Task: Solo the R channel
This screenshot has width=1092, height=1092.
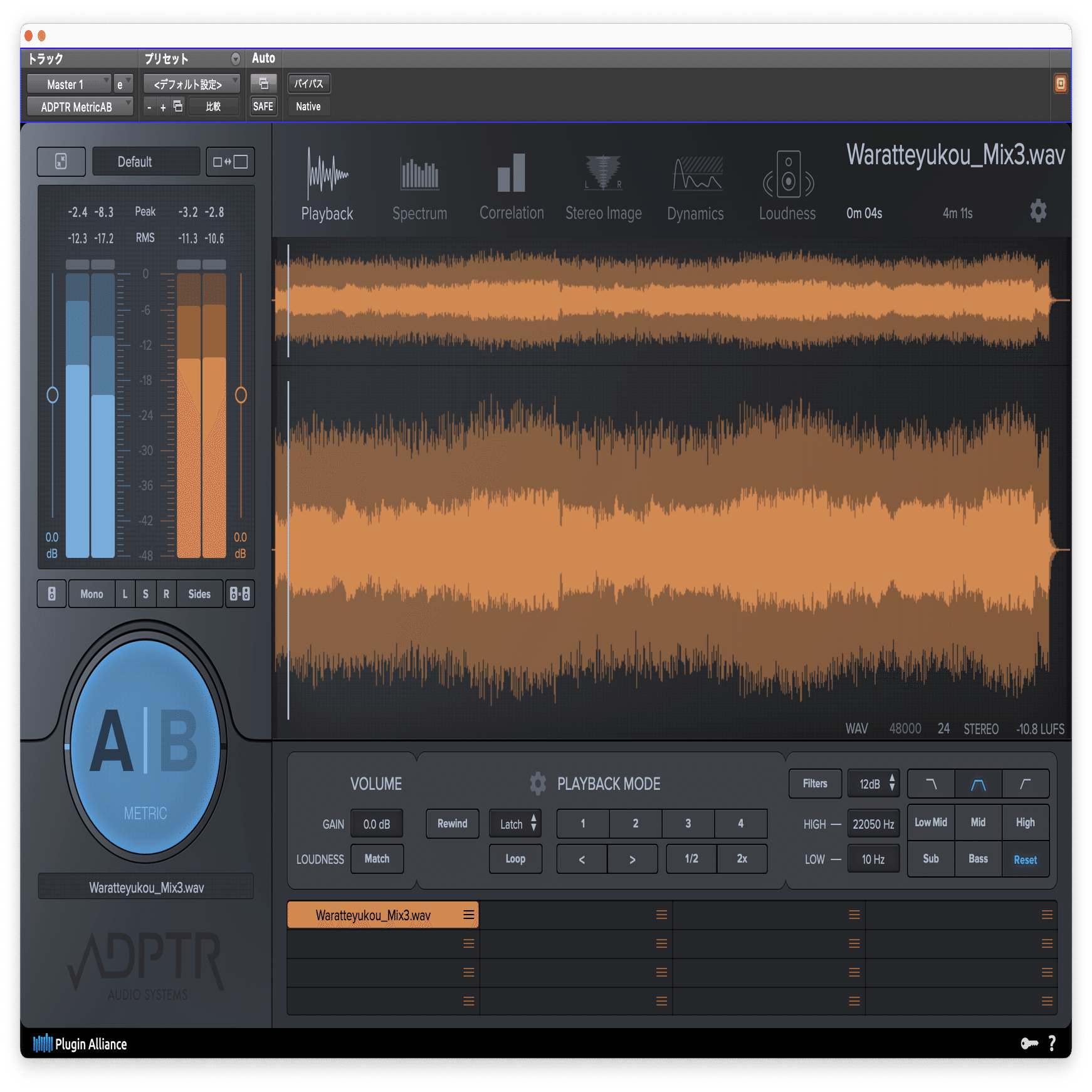Action: coord(166,594)
